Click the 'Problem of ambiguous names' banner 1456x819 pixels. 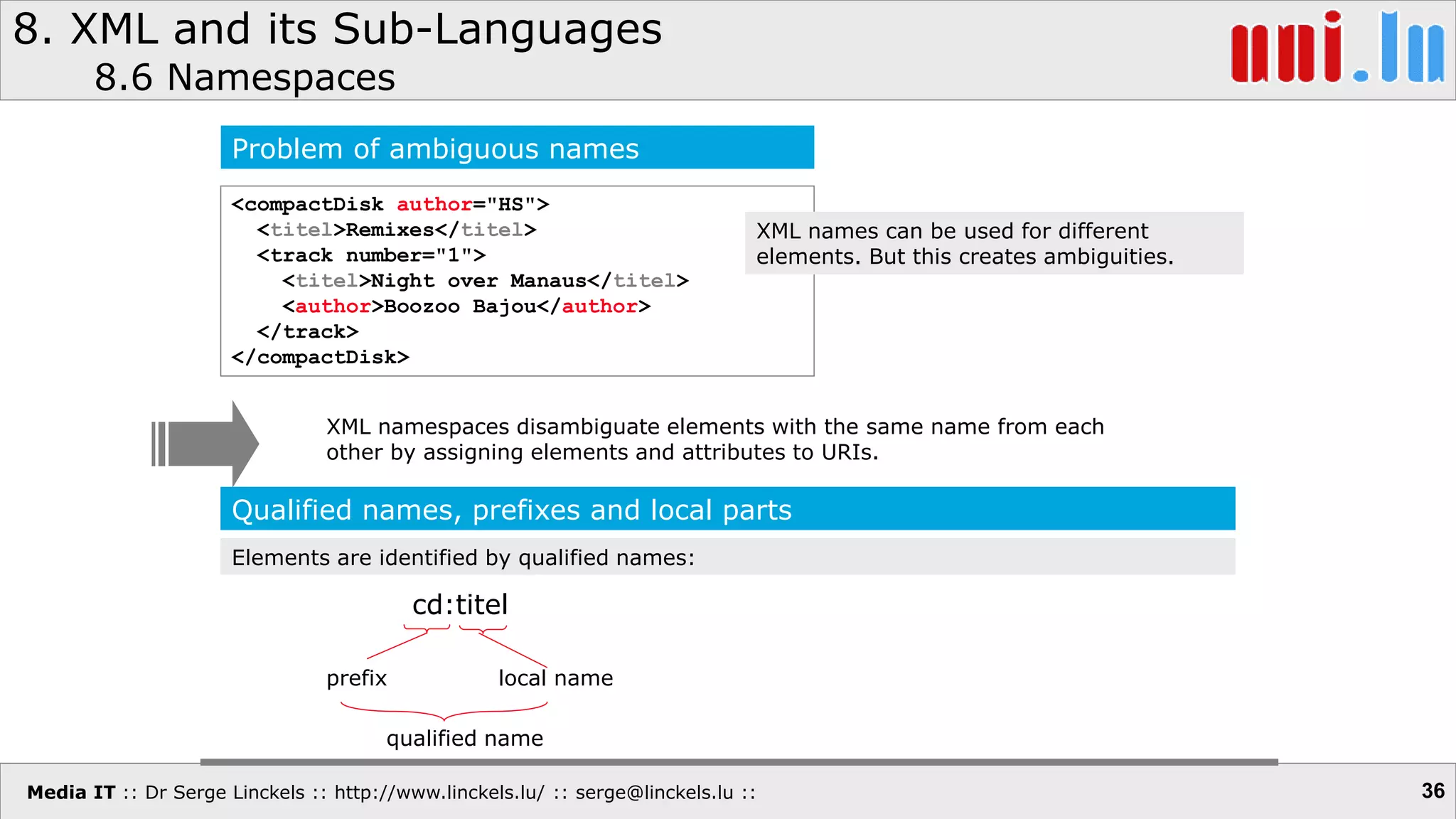(x=517, y=148)
